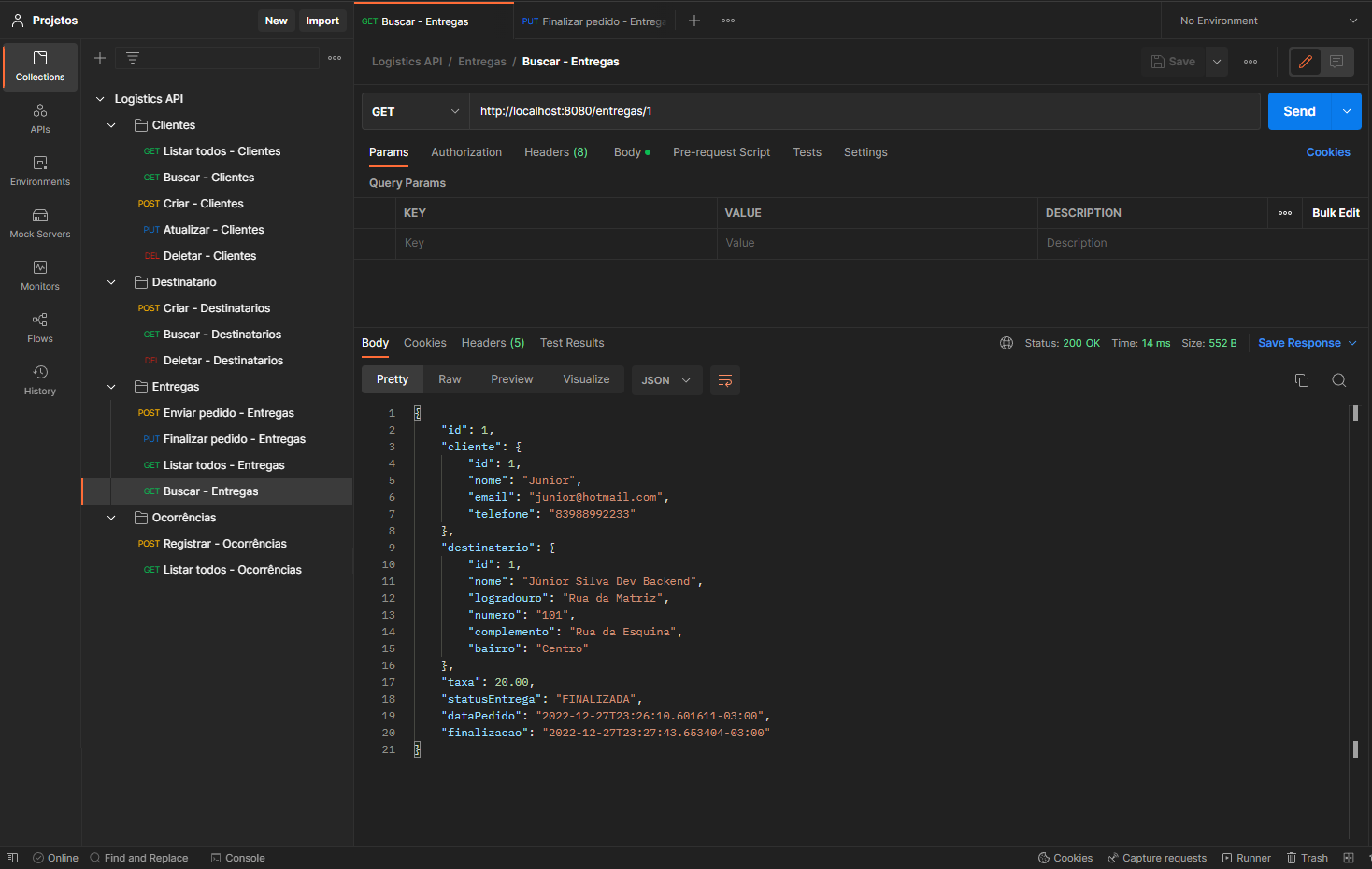Toggle response line wrap icon
Screen dimensions: 1372x869
pyautogui.click(x=725, y=380)
